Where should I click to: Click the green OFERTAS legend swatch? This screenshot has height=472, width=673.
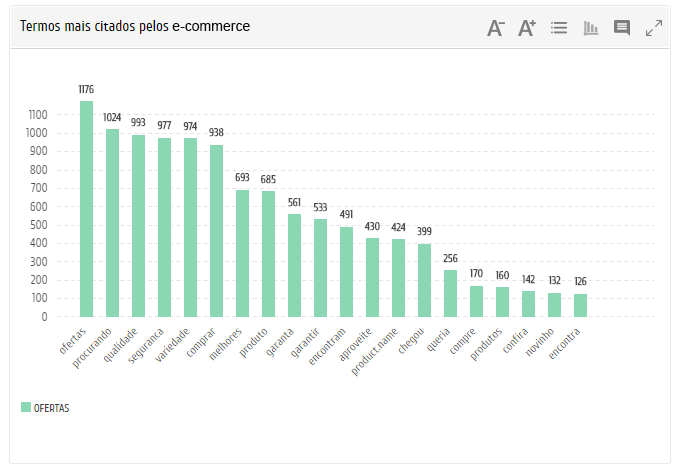tap(26, 408)
